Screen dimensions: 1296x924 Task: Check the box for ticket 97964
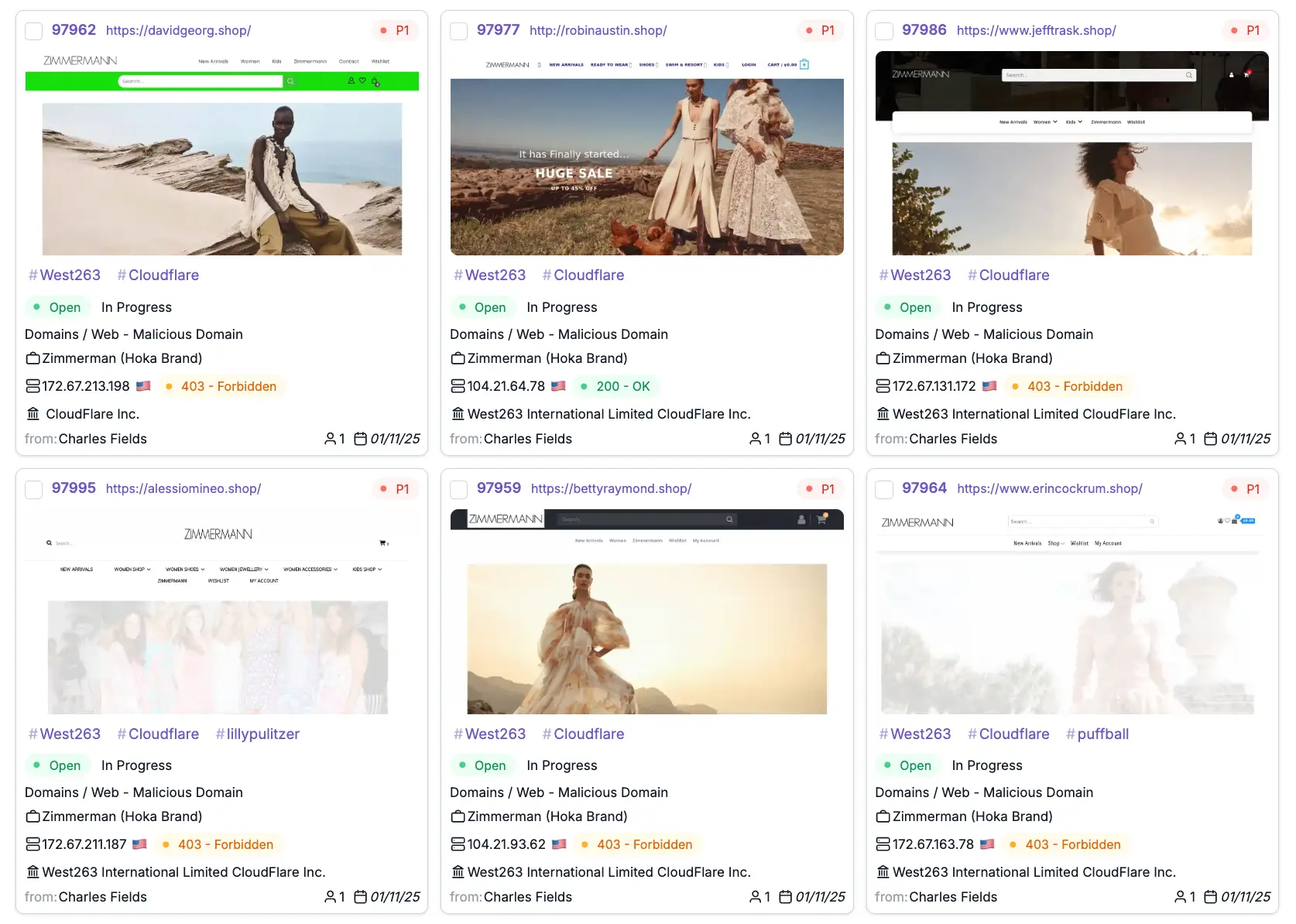(x=883, y=489)
